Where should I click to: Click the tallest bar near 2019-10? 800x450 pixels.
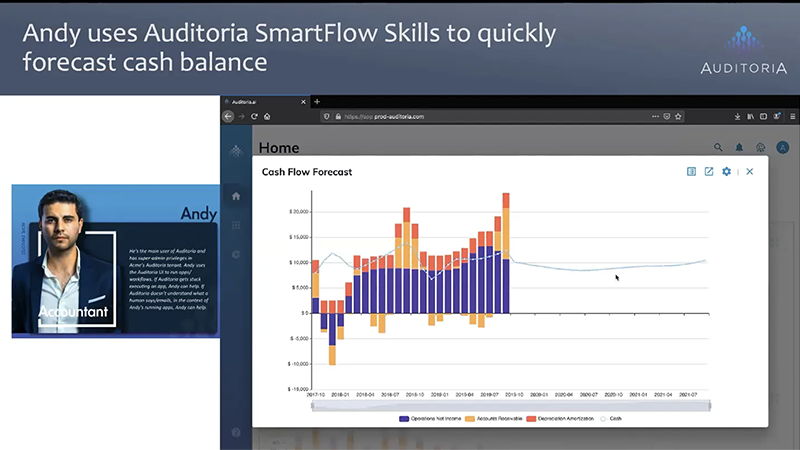pos(506,253)
